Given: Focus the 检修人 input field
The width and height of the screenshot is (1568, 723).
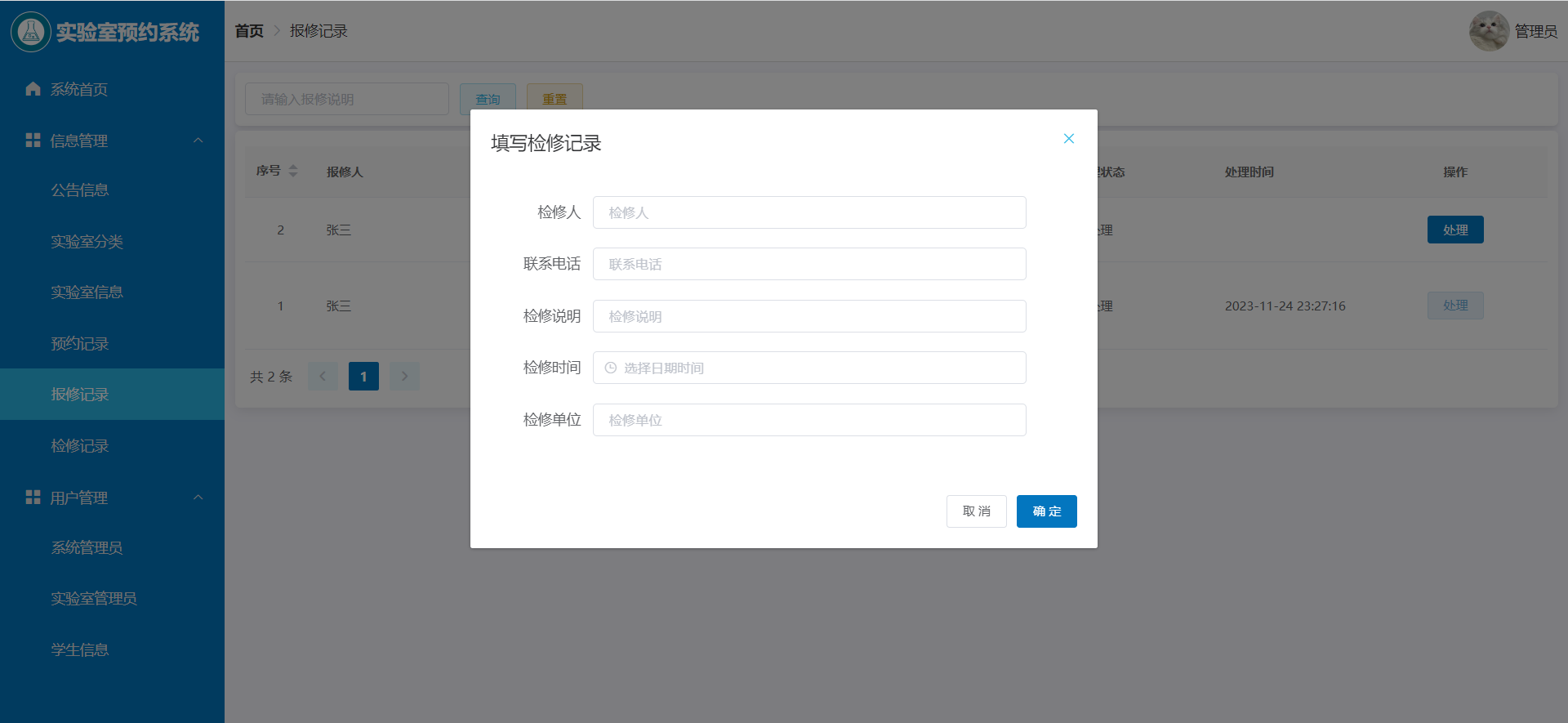Looking at the screenshot, I should [x=809, y=212].
